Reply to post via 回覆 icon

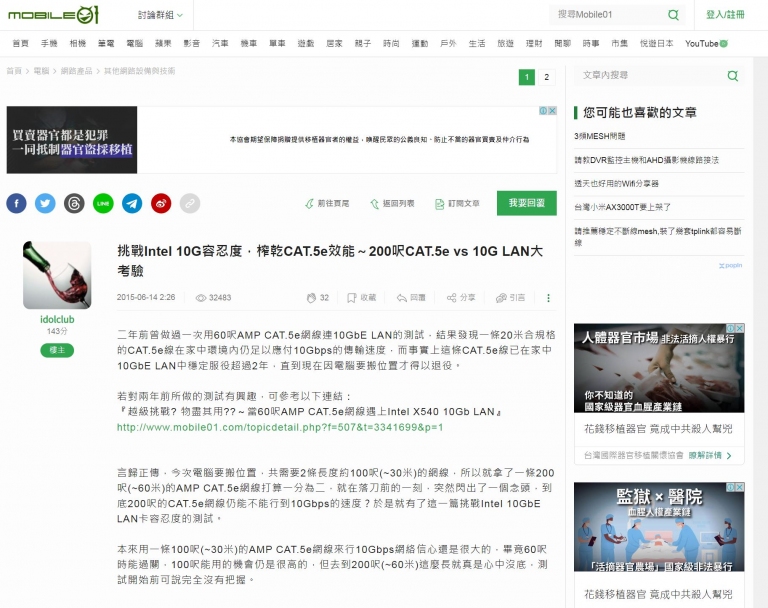pos(411,297)
